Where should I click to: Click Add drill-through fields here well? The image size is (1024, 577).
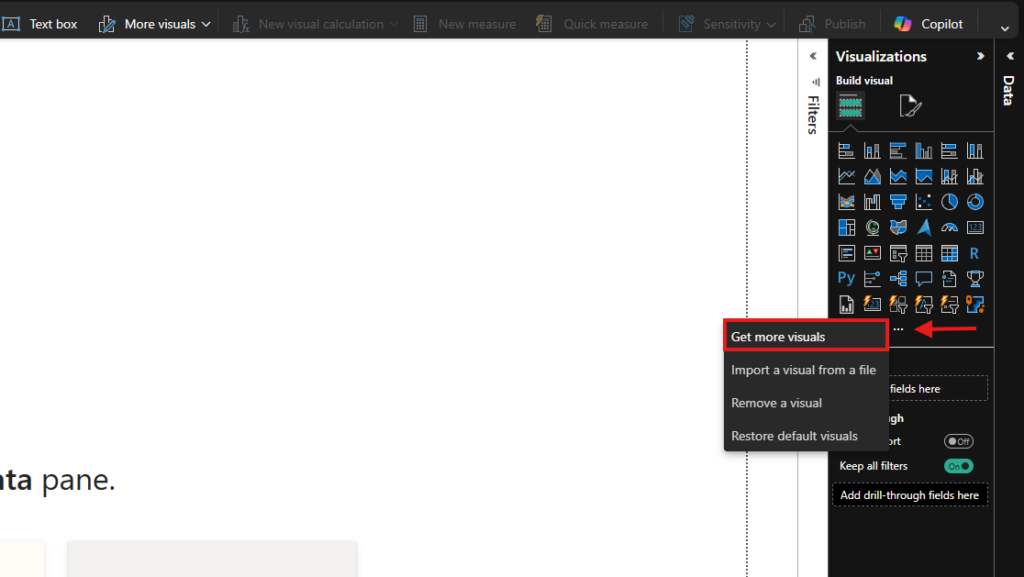(x=910, y=495)
